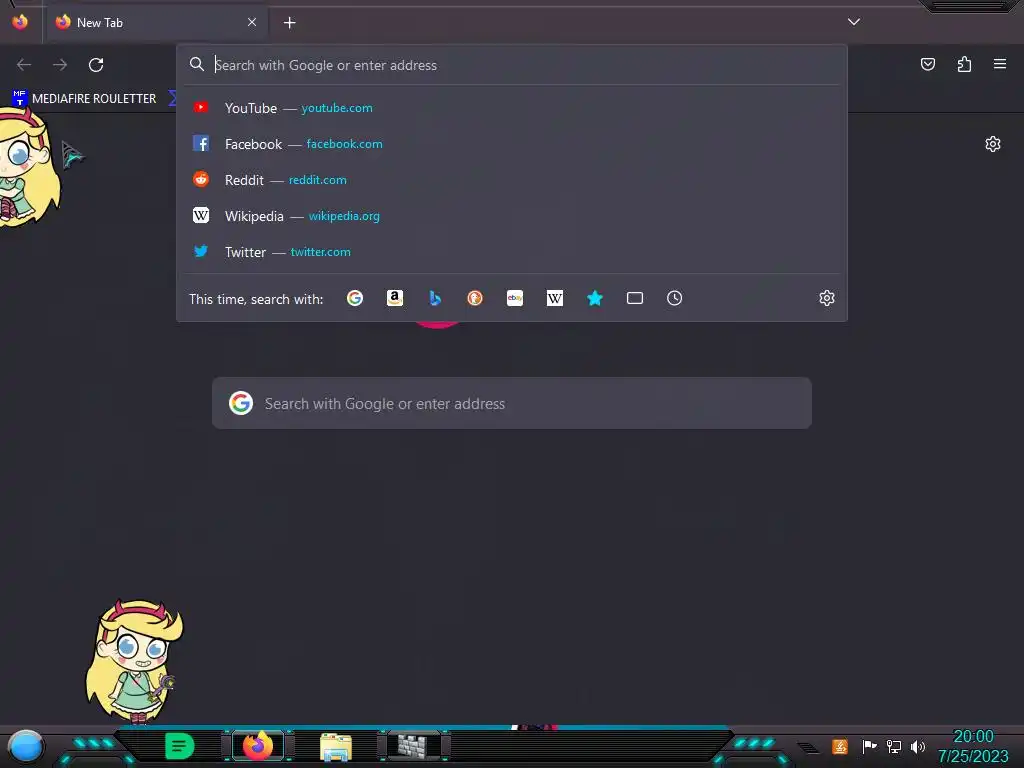Open the Extensions menu
Viewport: 1024px width, 768px height.
coord(964,64)
